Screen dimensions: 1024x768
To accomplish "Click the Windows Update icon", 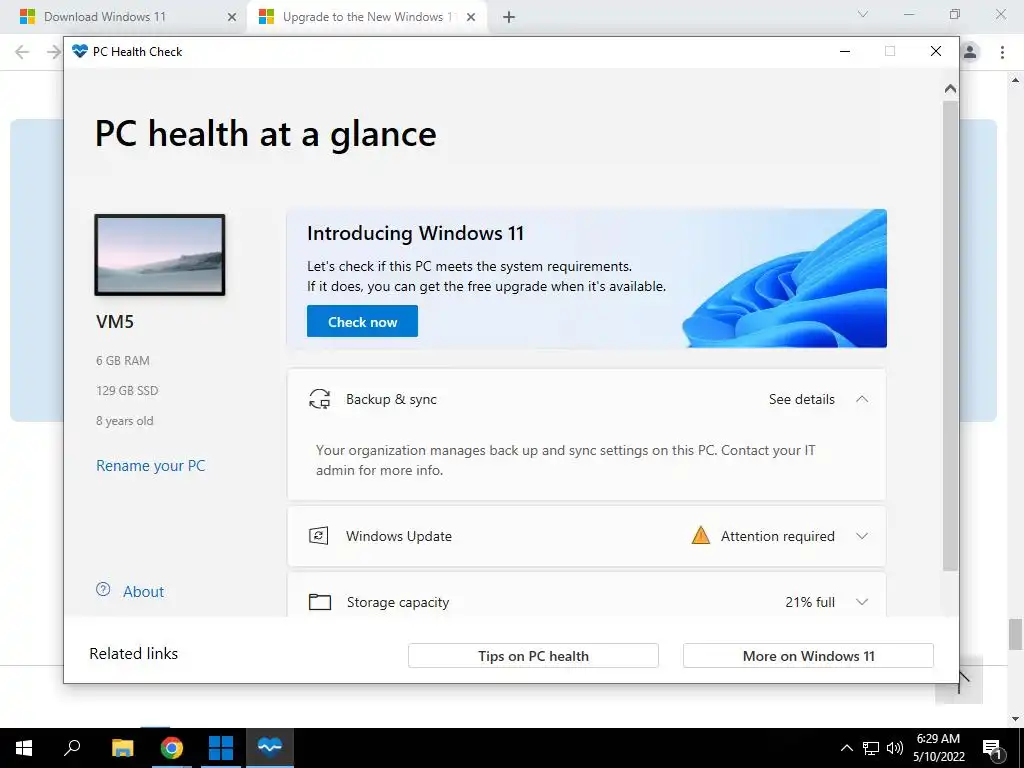I will tap(319, 536).
